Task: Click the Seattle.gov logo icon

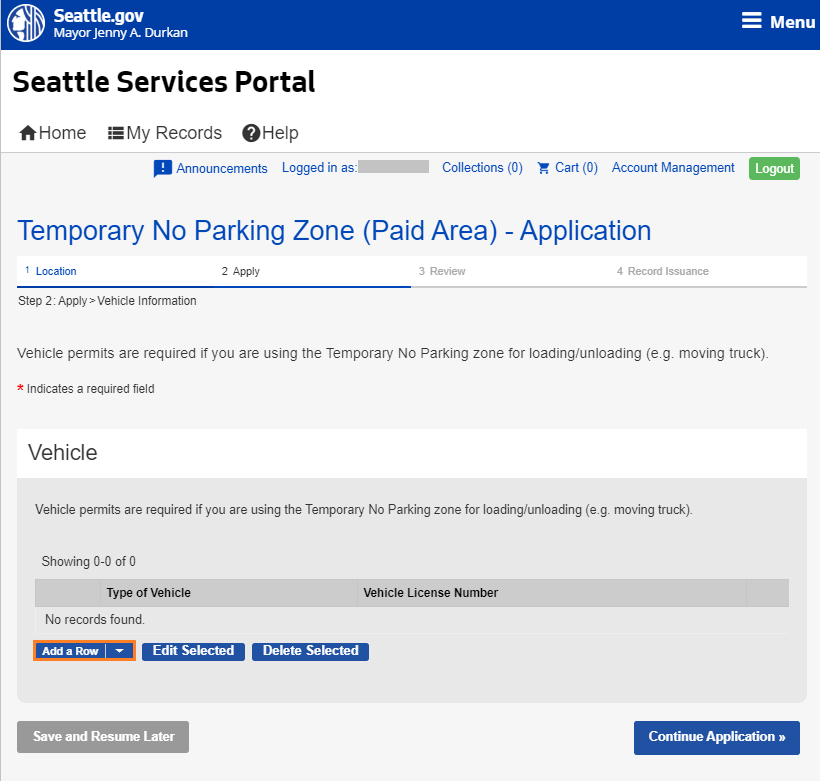Action: (x=25, y=22)
